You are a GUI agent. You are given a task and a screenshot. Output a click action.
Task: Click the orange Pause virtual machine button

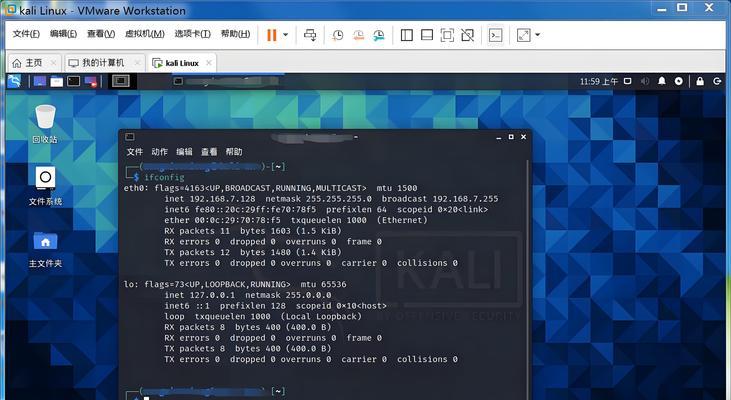pos(271,35)
